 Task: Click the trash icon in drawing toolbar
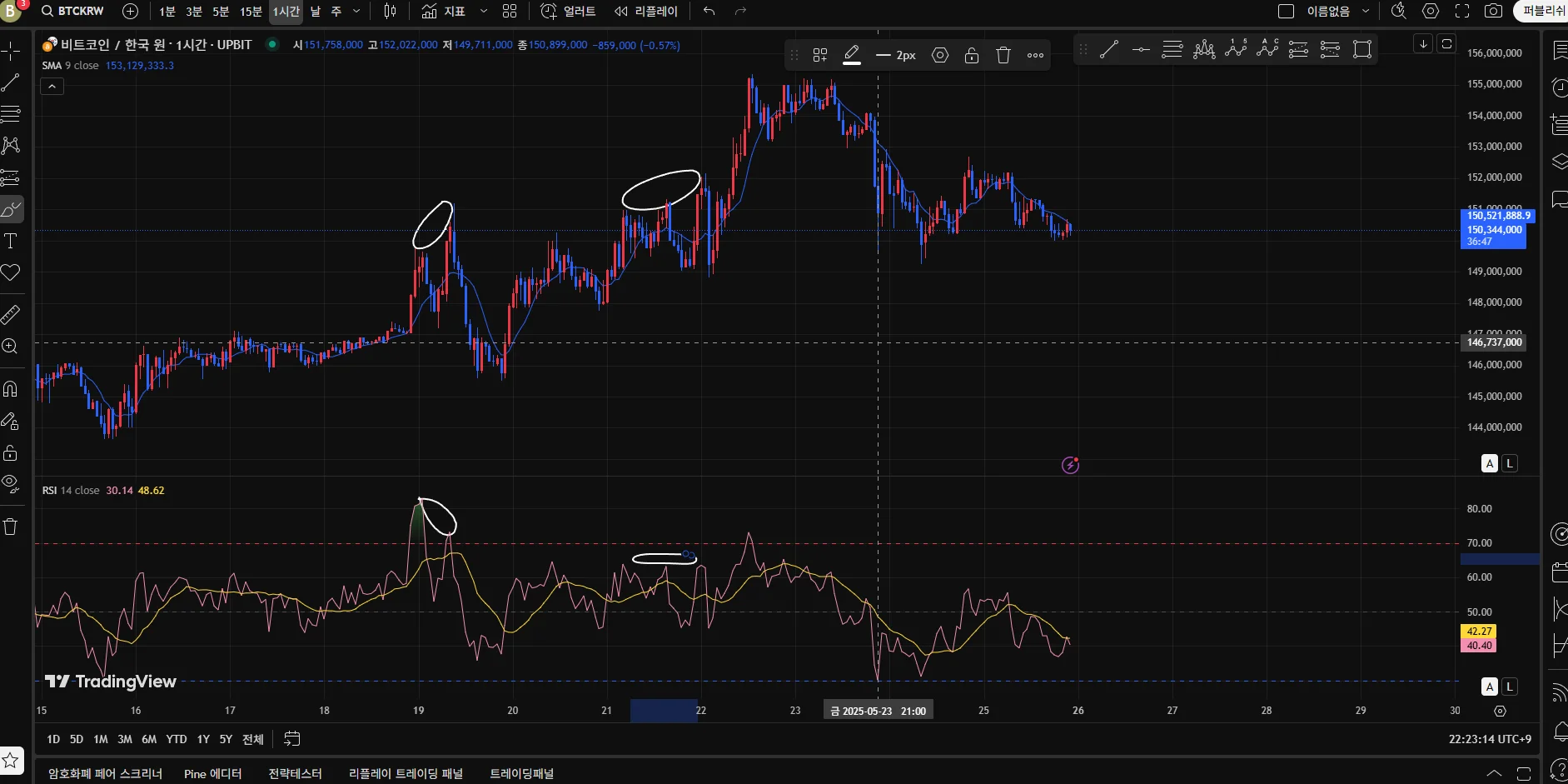(1003, 55)
